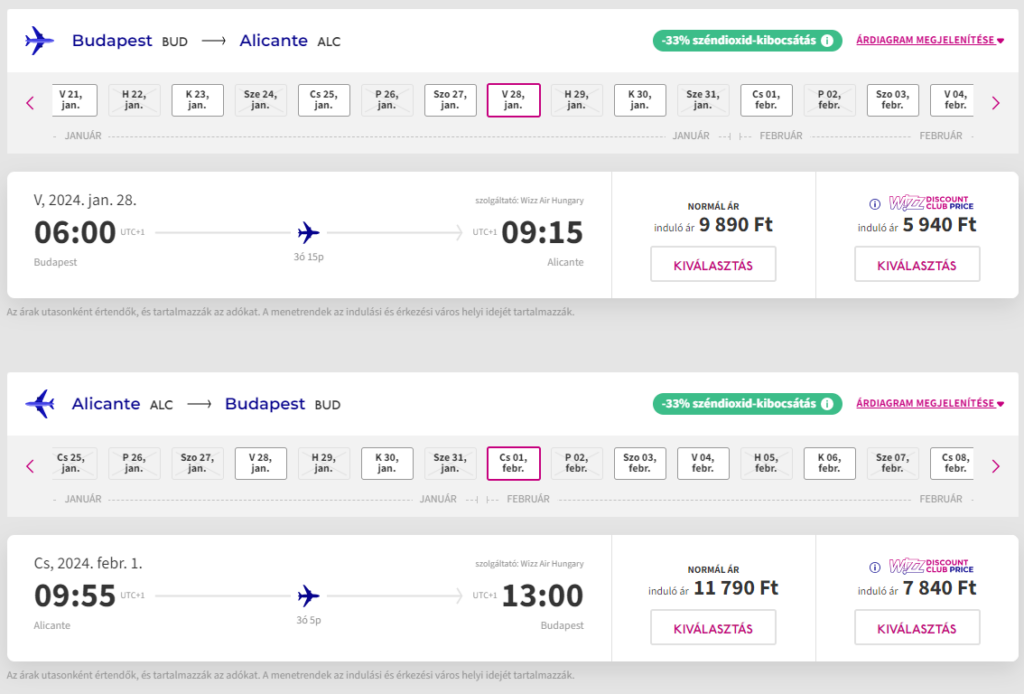This screenshot has height=694, width=1024.
Task: Select return date V 04, febr.
Action: 703,463
